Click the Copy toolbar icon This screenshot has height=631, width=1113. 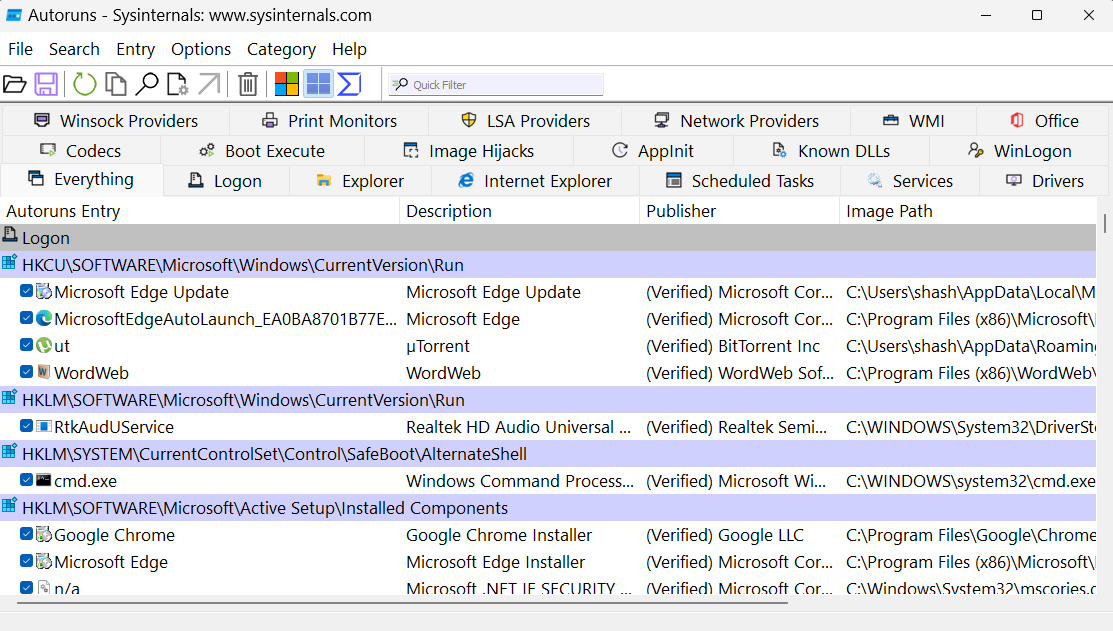click(116, 84)
